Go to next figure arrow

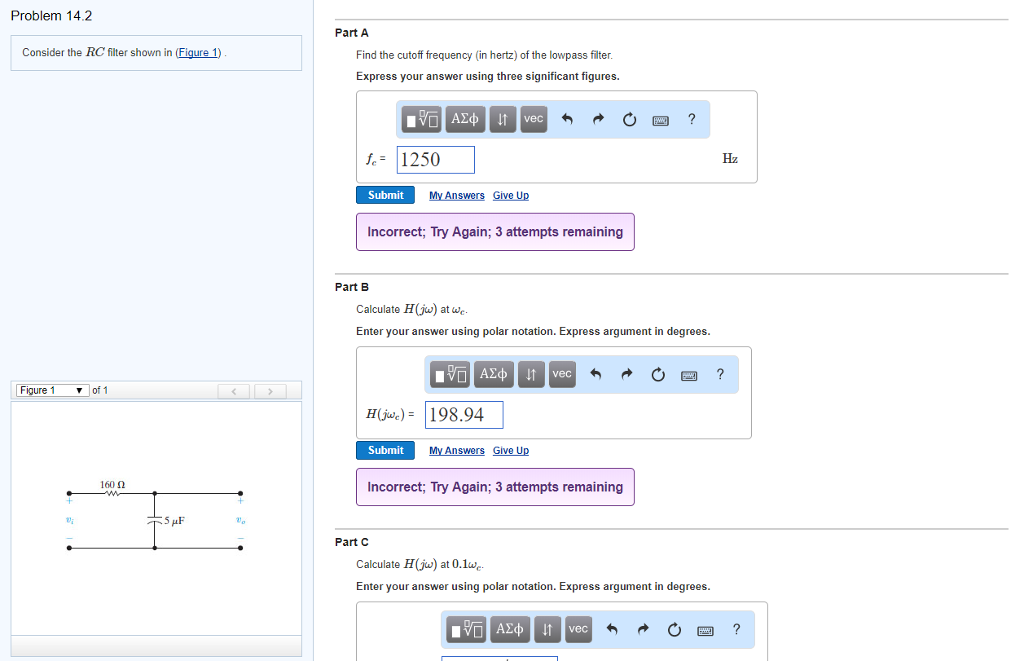270,391
